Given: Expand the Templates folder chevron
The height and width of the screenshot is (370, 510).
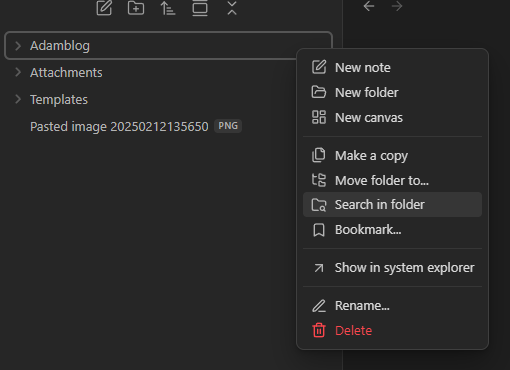Looking at the screenshot, I should click(18, 99).
